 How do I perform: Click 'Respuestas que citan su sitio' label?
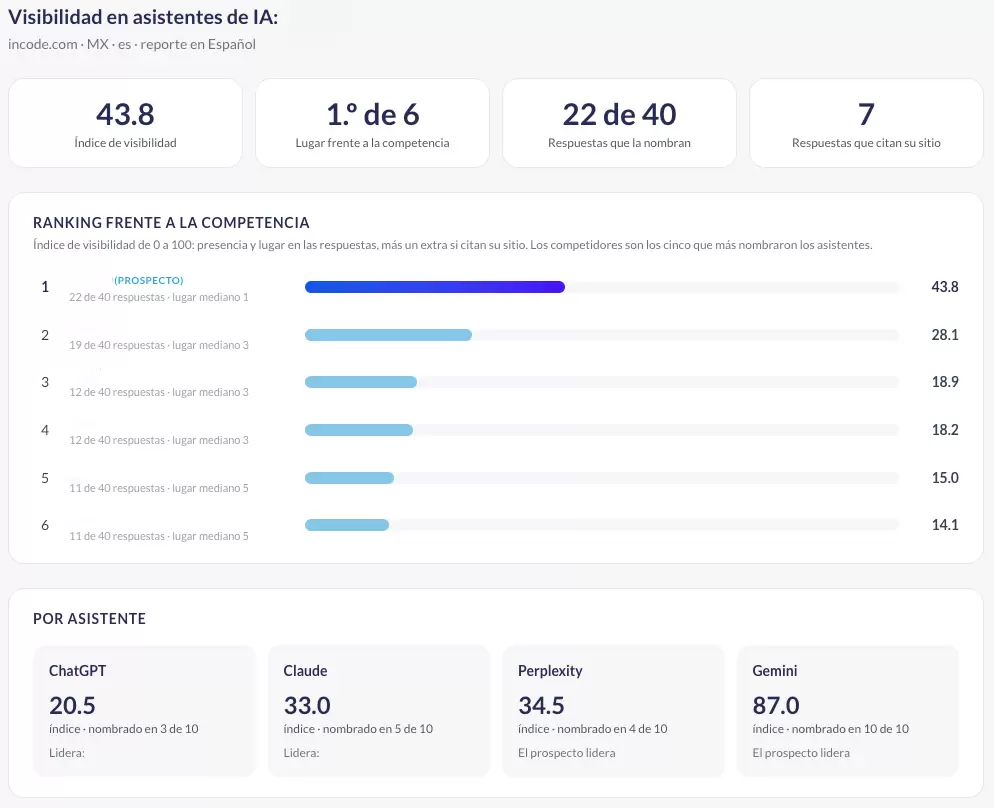click(866, 143)
